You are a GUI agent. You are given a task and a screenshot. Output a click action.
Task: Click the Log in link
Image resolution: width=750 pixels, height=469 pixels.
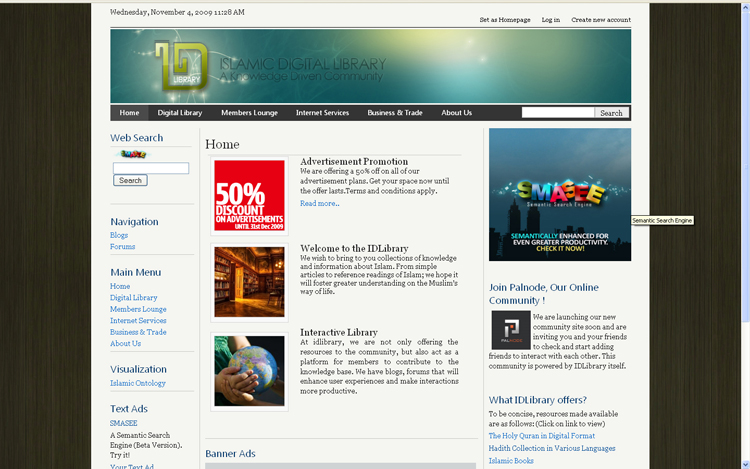[550, 20]
